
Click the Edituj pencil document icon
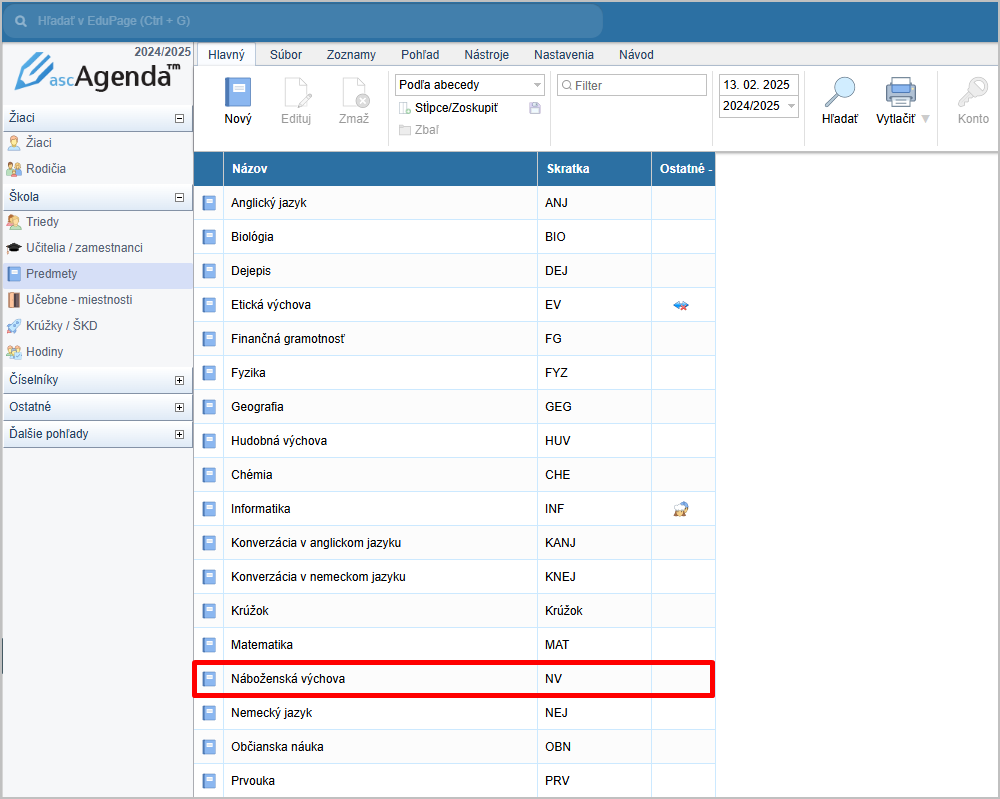[297, 92]
